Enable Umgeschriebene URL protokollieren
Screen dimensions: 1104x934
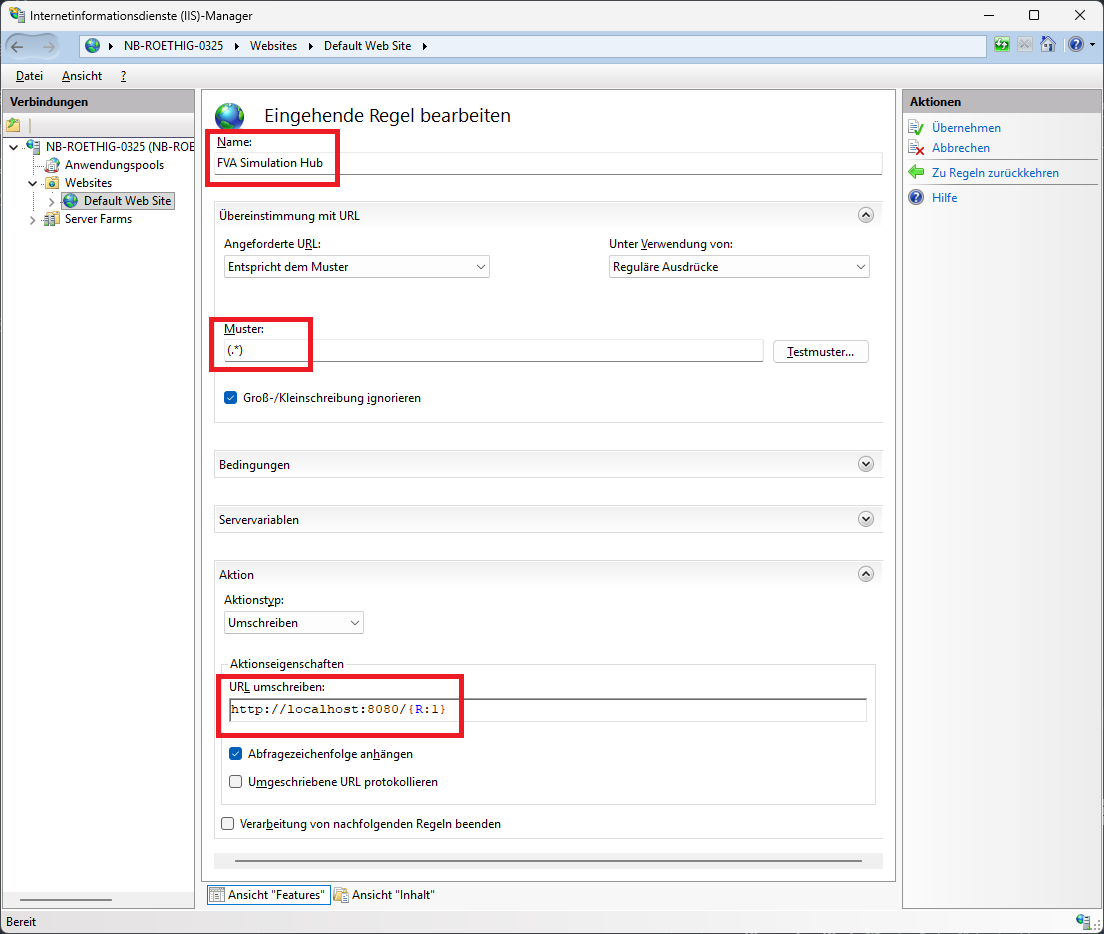[234, 781]
